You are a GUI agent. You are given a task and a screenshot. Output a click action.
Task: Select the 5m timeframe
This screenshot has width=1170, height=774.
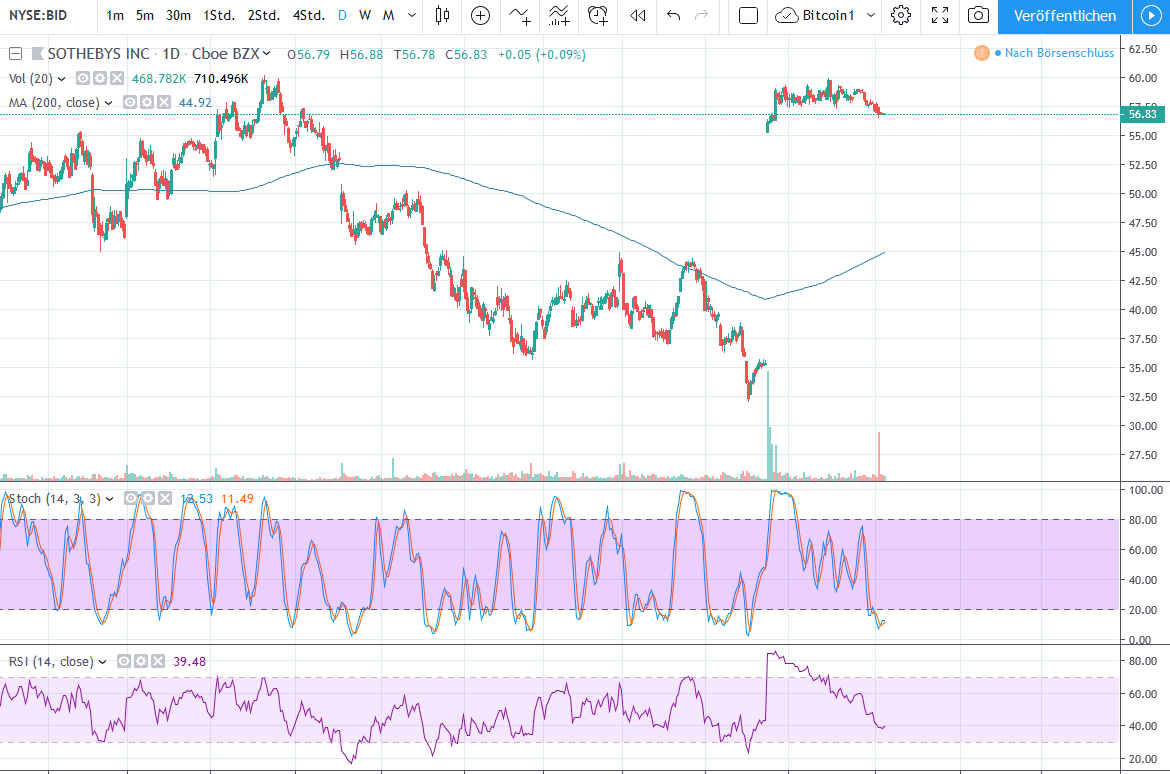tap(145, 15)
